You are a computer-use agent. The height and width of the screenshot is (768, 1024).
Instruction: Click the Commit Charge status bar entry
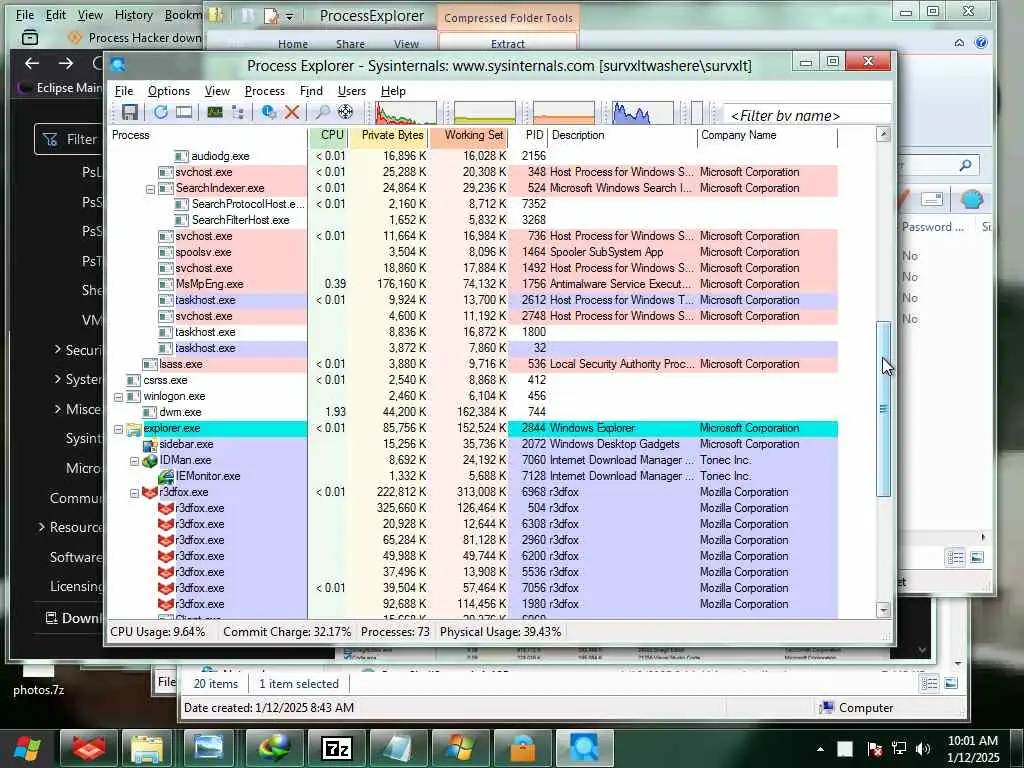pyautogui.click(x=287, y=632)
